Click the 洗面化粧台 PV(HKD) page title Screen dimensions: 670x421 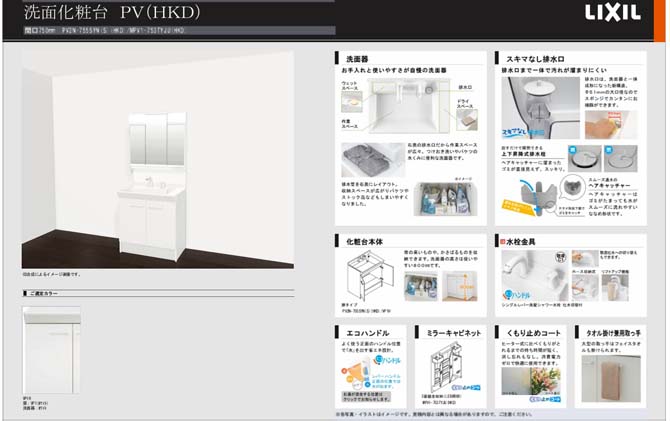click(x=112, y=12)
